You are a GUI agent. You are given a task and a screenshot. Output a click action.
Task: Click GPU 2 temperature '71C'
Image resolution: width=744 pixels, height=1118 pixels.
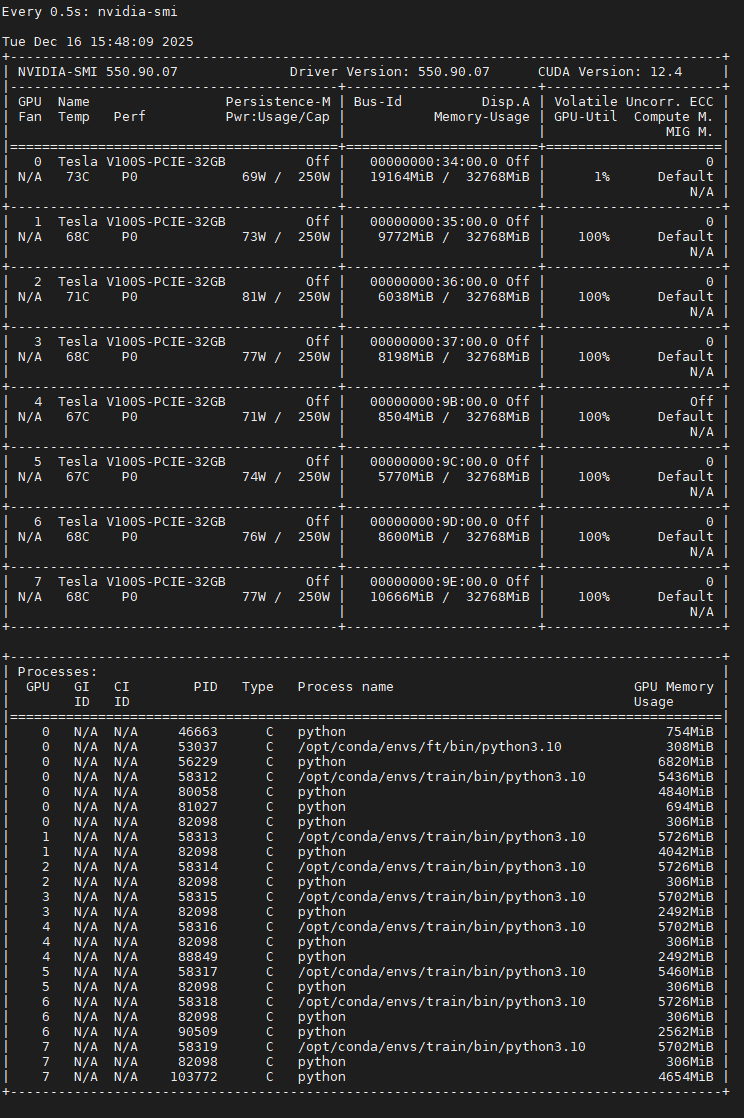pyautogui.click(x=78, y=297)
